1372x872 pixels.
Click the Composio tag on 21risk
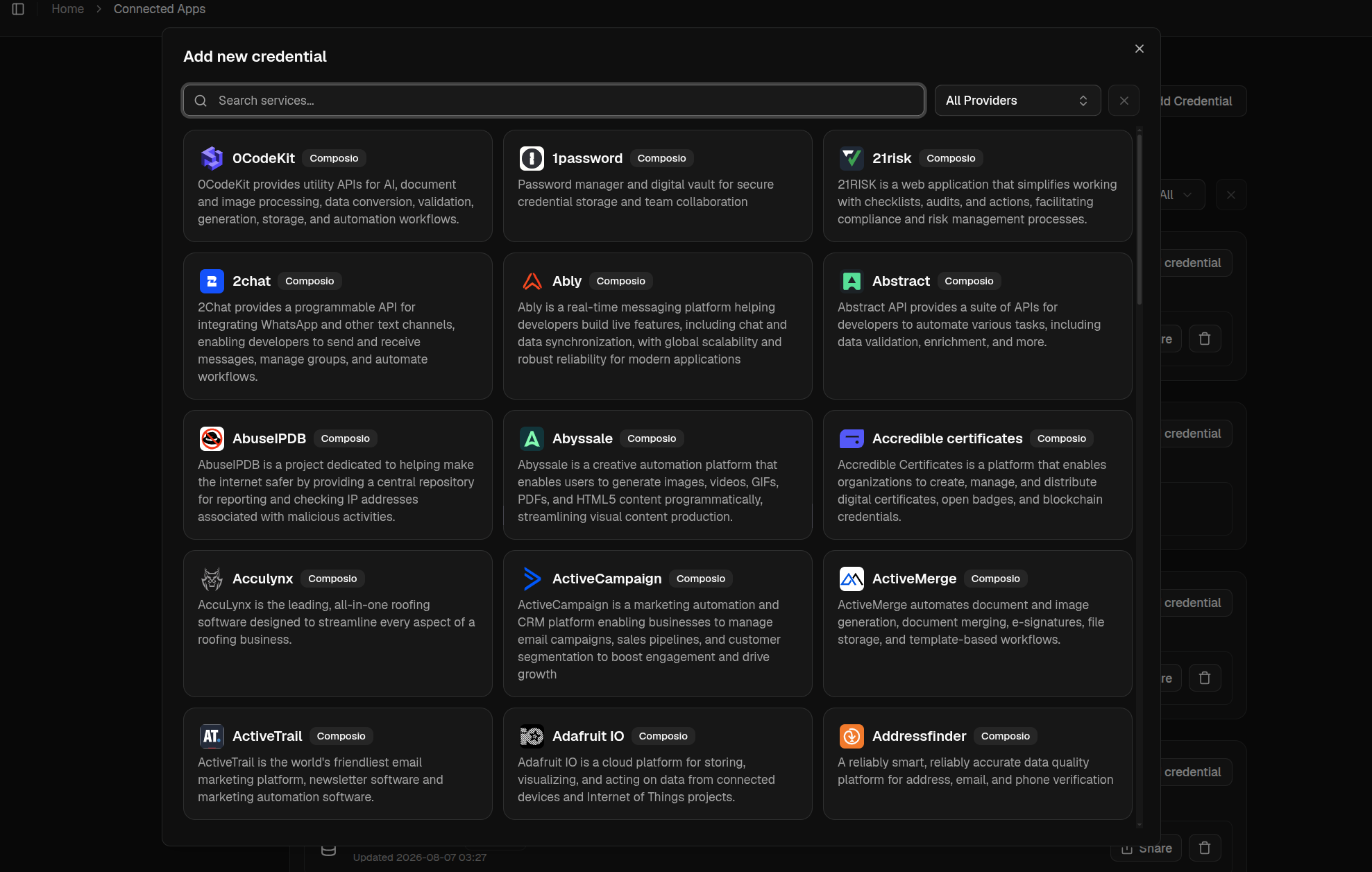[x=951, y=158]
